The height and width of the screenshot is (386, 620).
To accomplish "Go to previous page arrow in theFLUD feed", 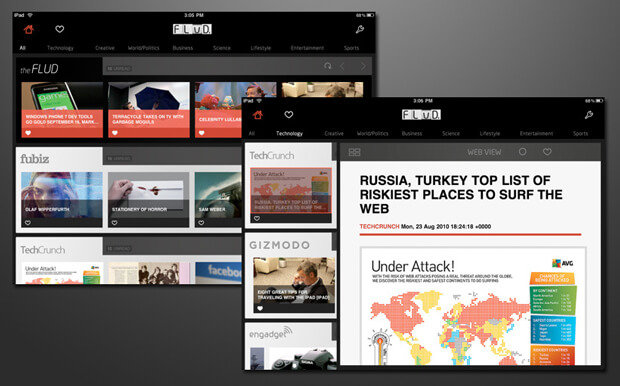I will (x=342, y=66).
